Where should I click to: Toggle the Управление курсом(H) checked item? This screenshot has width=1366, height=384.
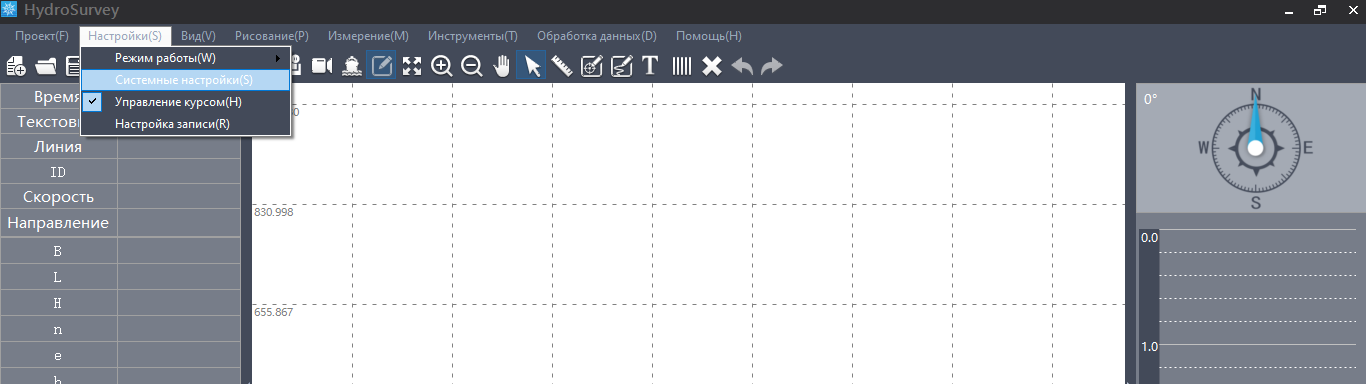[186, 102]
